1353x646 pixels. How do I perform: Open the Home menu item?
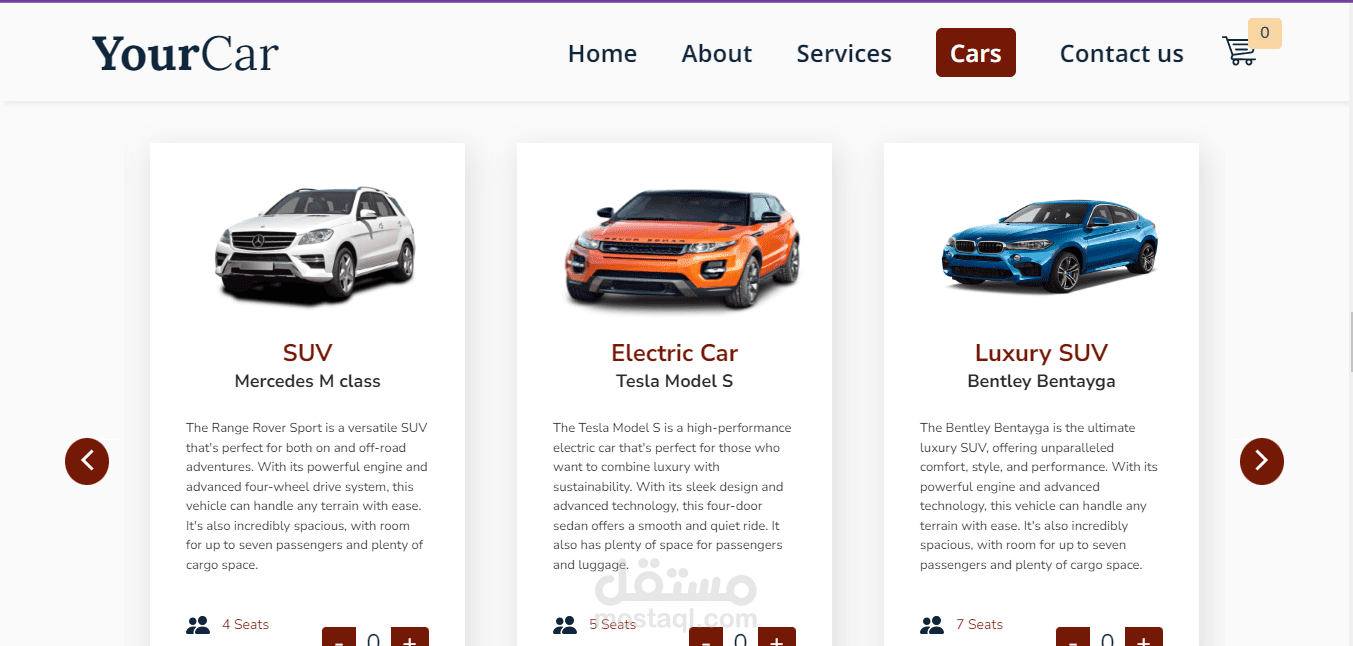602,53
